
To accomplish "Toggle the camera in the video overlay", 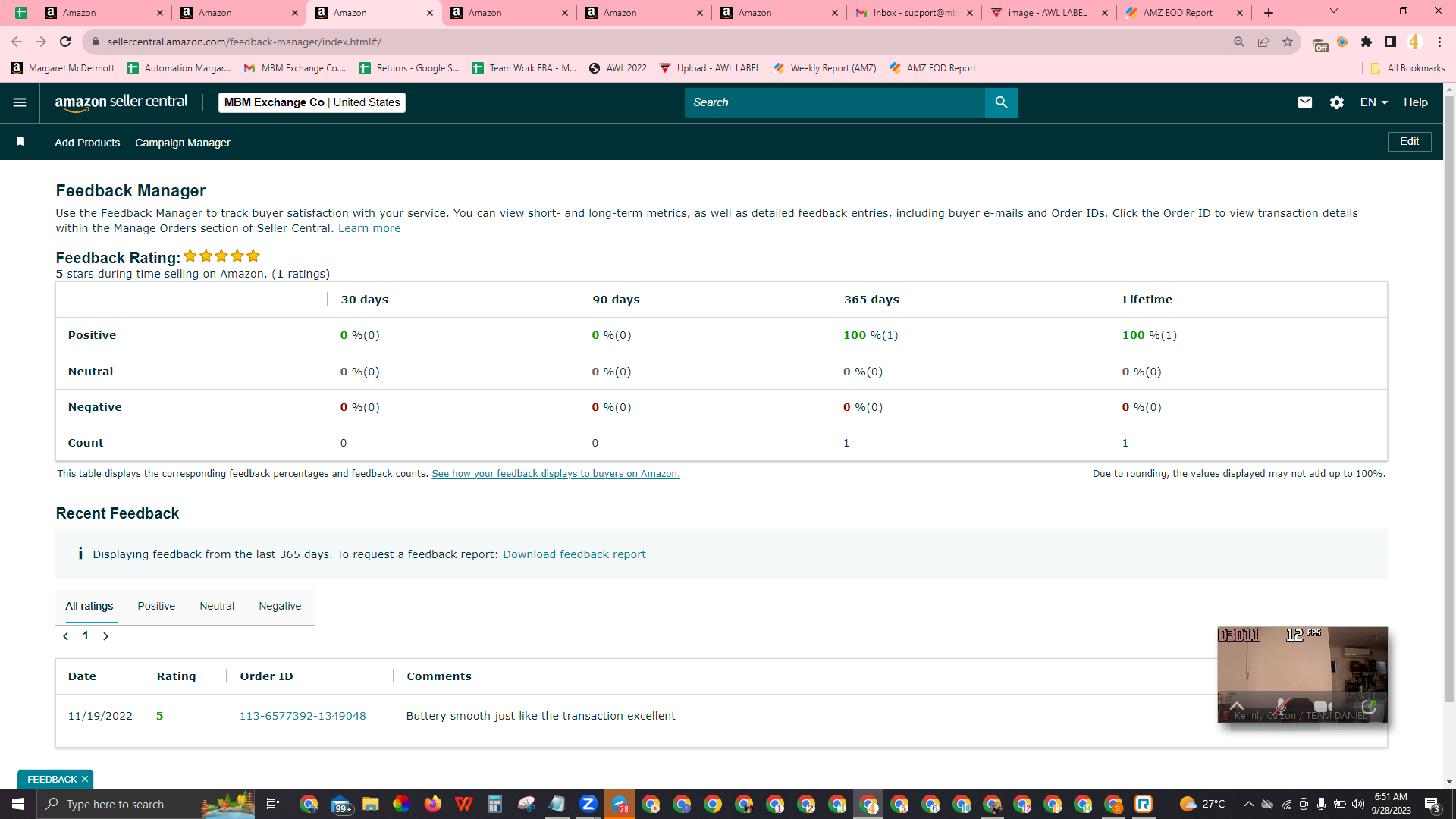I will point(1323,706).
